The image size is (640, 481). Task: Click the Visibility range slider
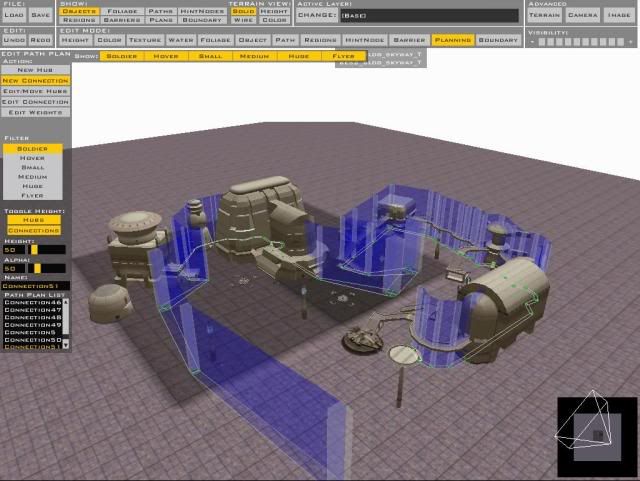pos(581,42)
